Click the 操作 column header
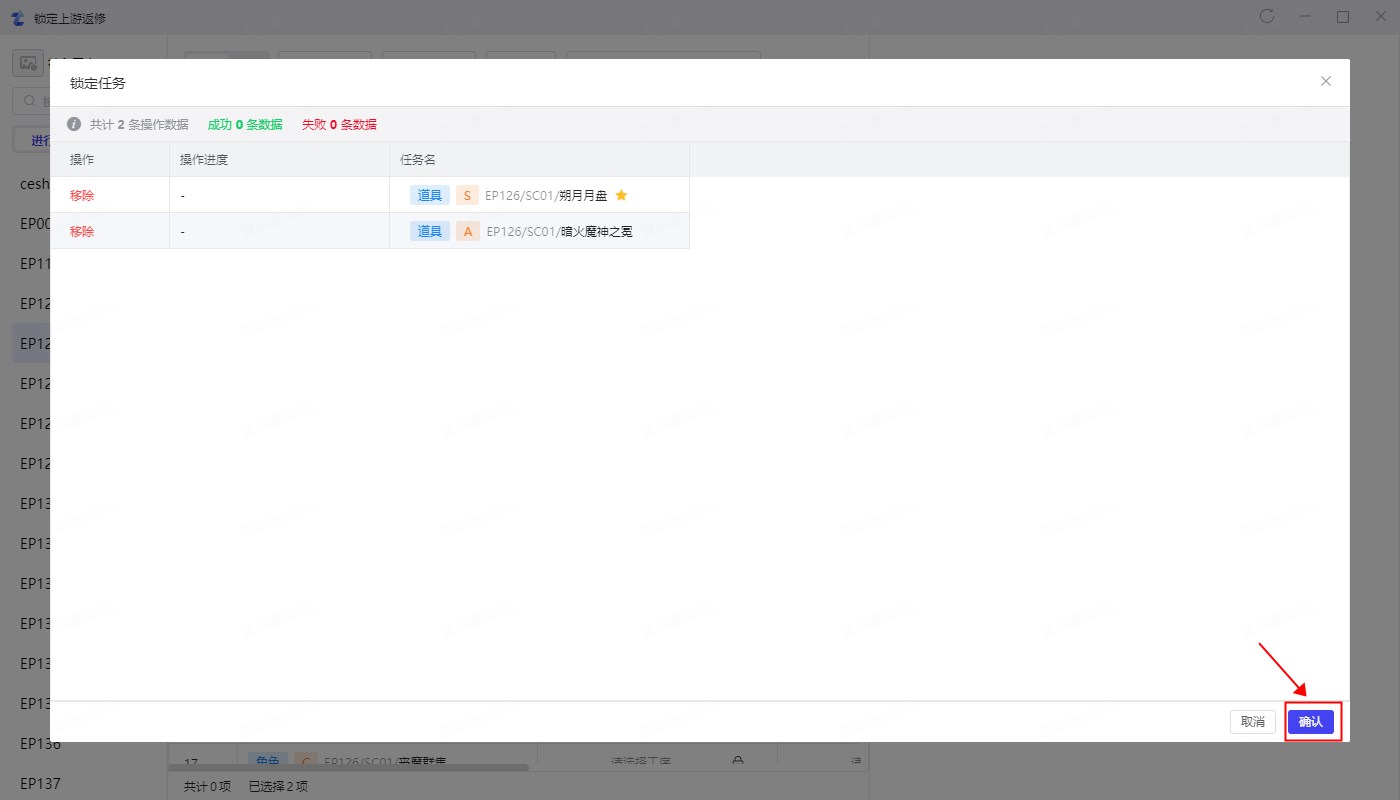The width and height of the screenshot is (1400, 800). pos(82,160)
